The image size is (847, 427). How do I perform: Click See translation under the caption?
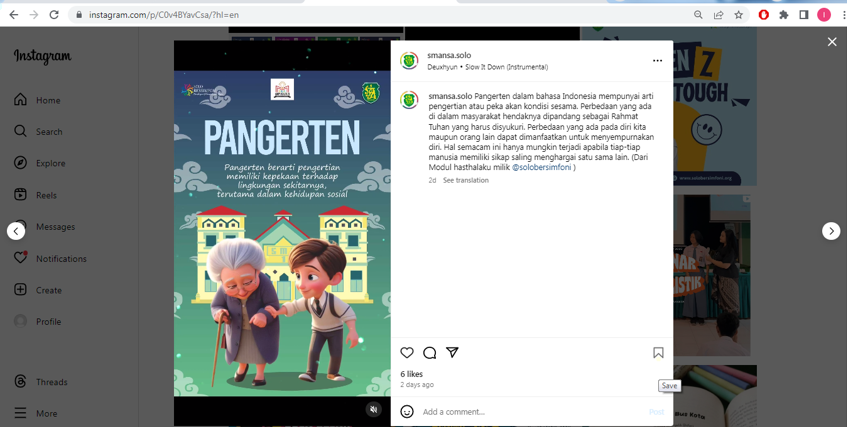tap(466, 181)
